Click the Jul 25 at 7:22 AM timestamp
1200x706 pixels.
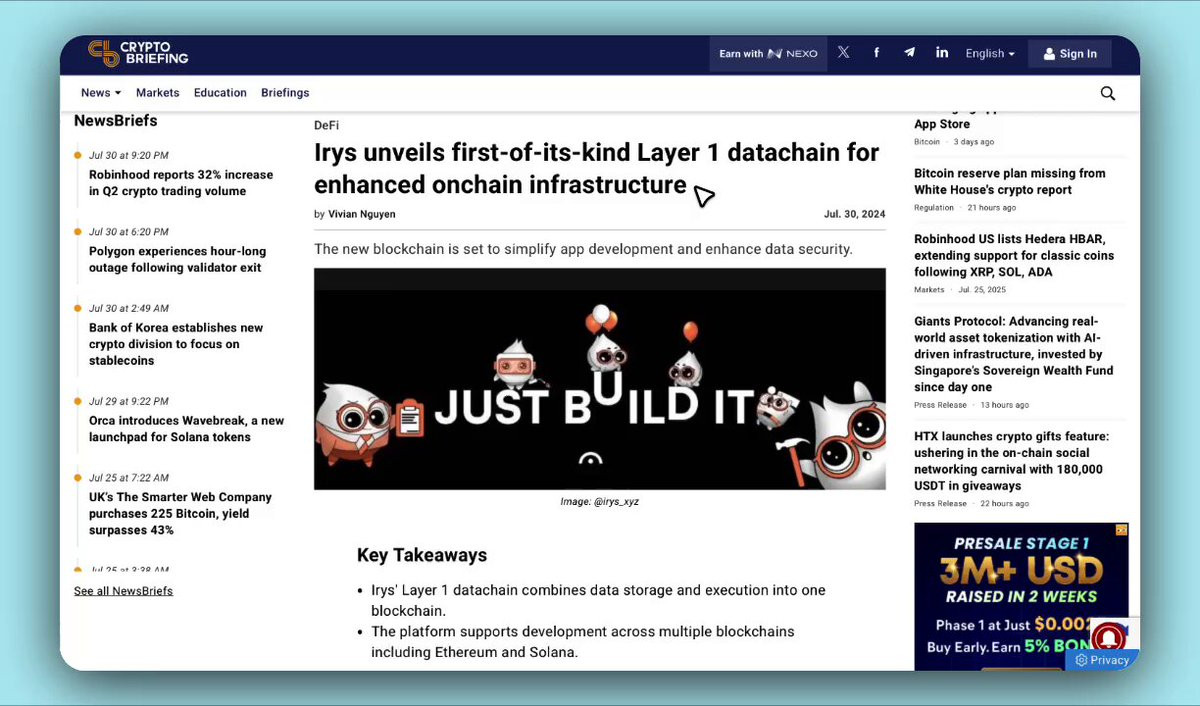(x=129, y=478)
